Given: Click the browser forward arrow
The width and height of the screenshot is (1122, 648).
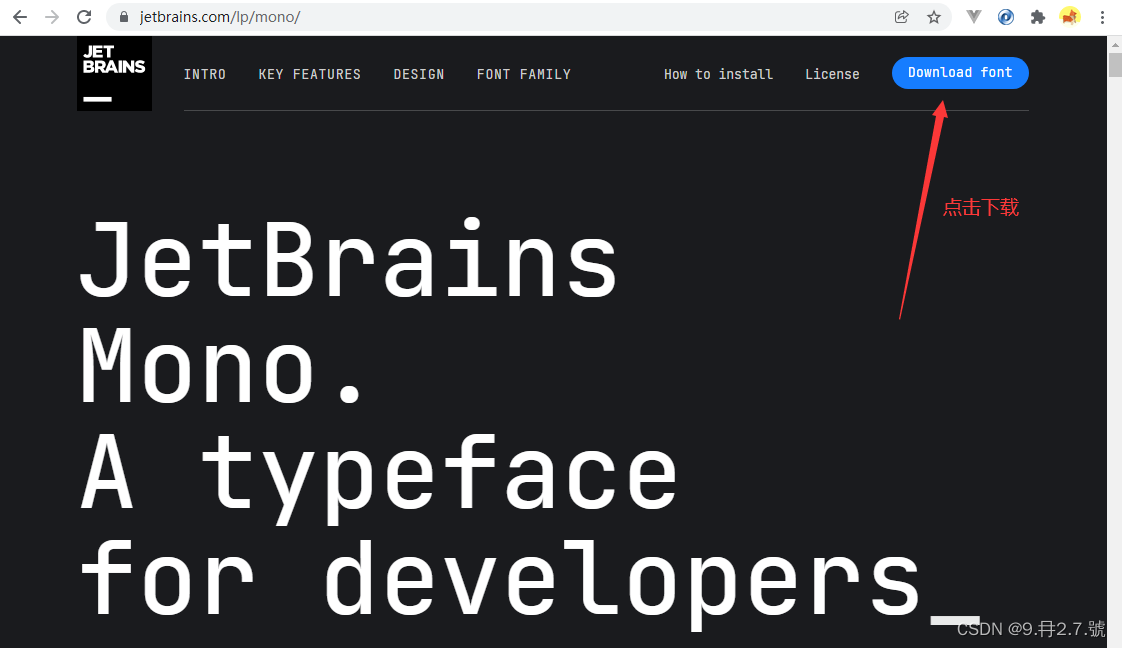Looking at the screenshot, I should pyautogui.click(x=52, y=17).
